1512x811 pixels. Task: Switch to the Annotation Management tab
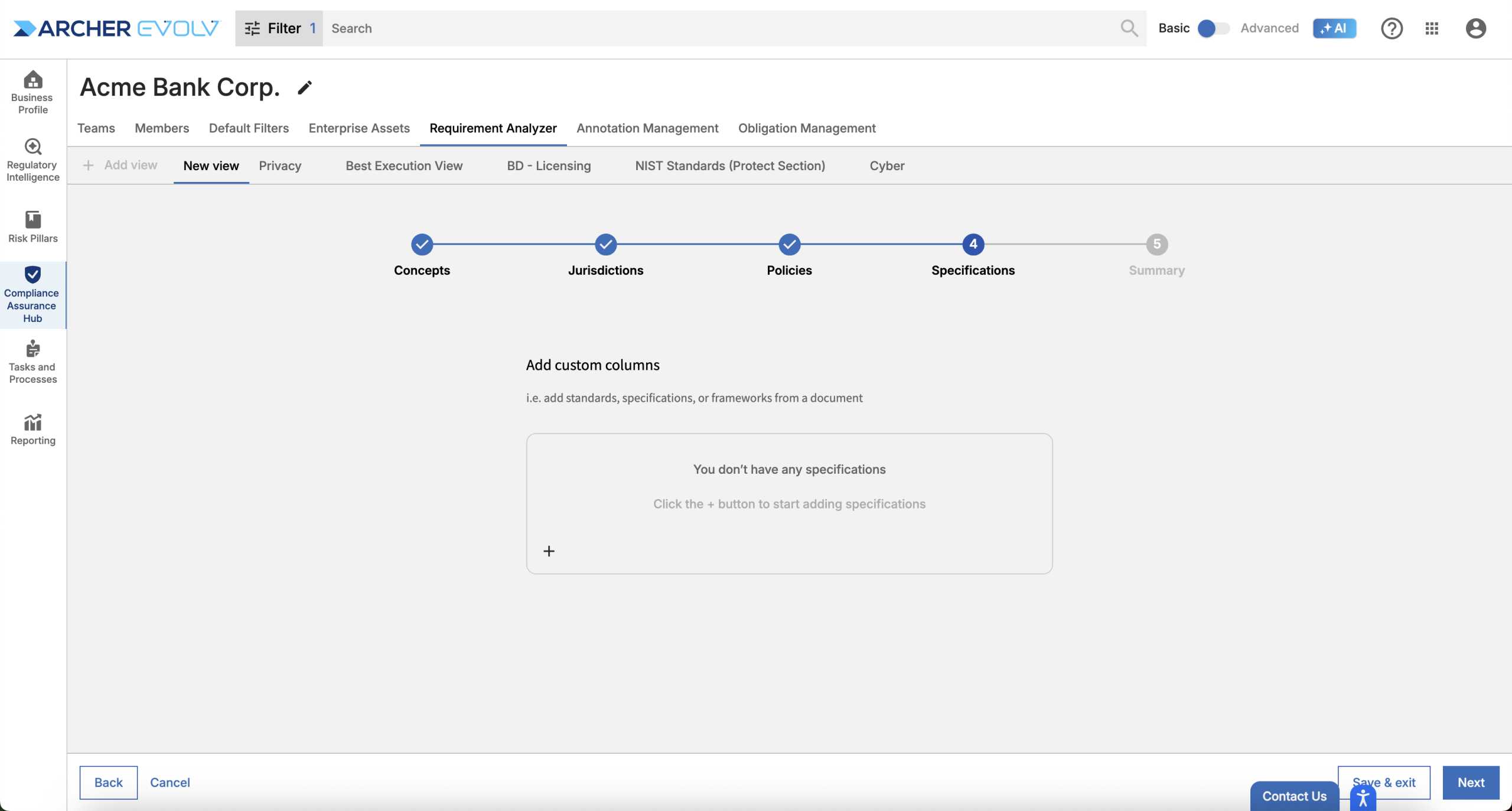(647, 128)
